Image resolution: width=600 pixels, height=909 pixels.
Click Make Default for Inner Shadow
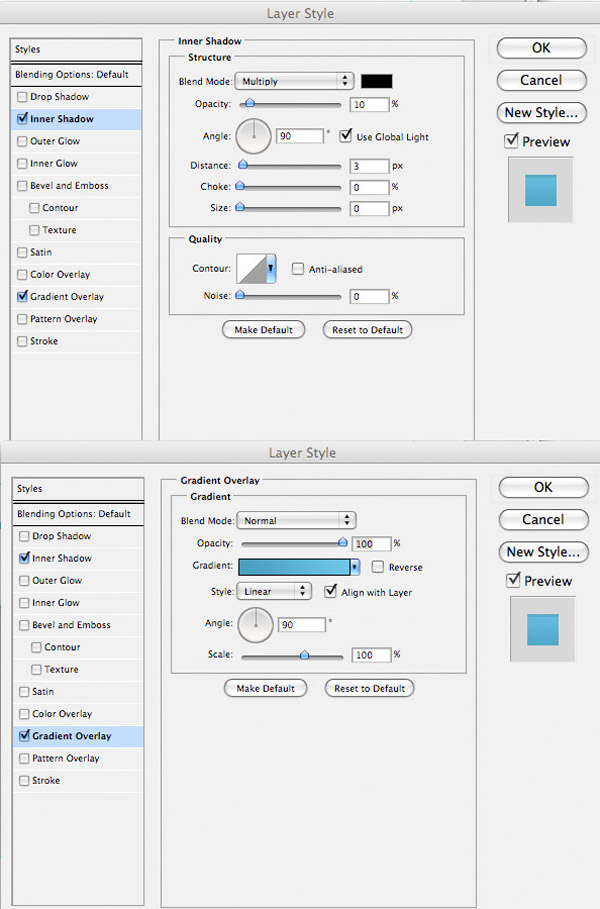point(263,330)
